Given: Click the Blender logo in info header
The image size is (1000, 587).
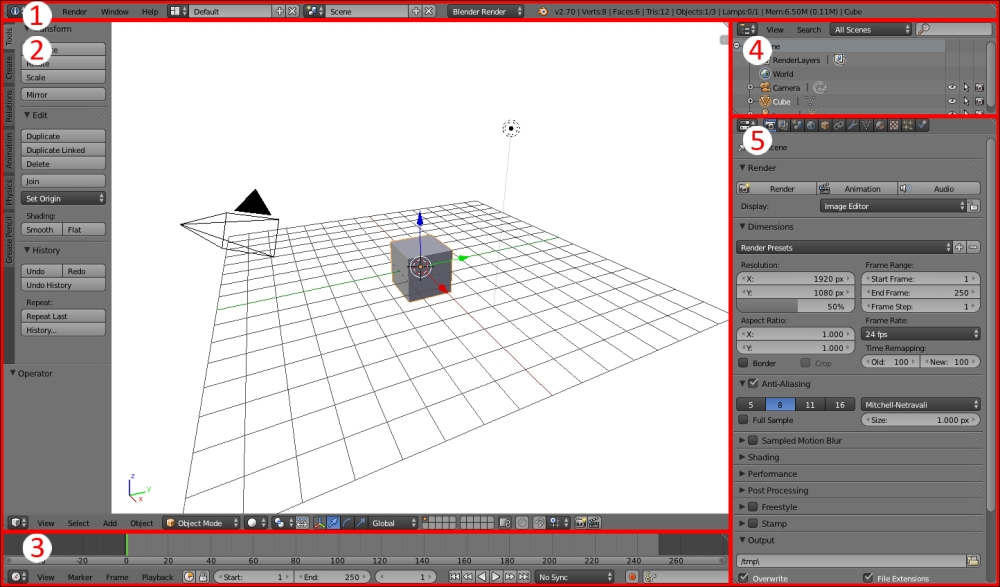Looking at the screenshot, I should [542, 11].
